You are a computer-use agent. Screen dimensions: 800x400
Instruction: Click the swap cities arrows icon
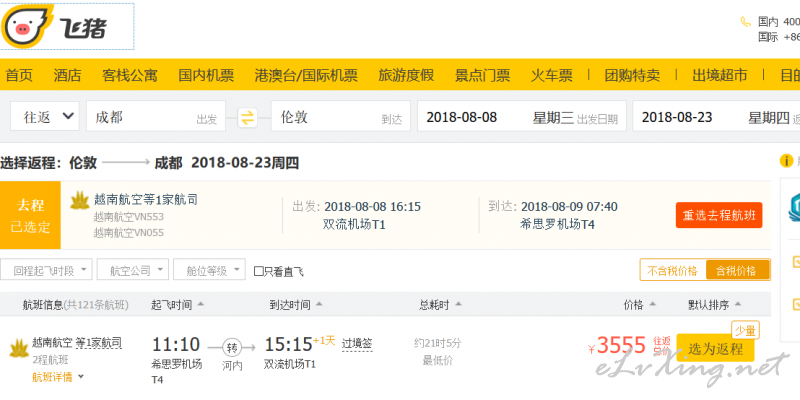pos(247,117)
